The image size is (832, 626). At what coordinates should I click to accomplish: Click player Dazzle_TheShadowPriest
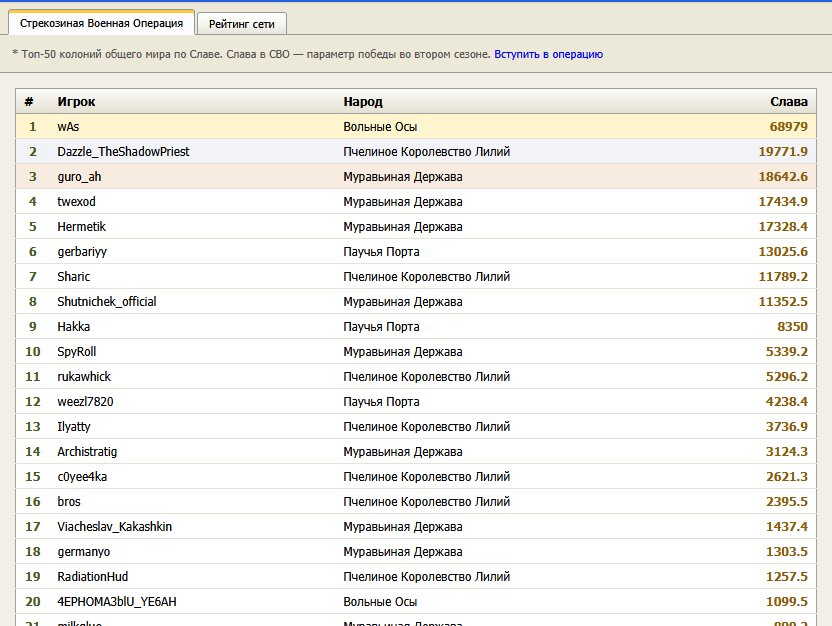tap(123, 152)
